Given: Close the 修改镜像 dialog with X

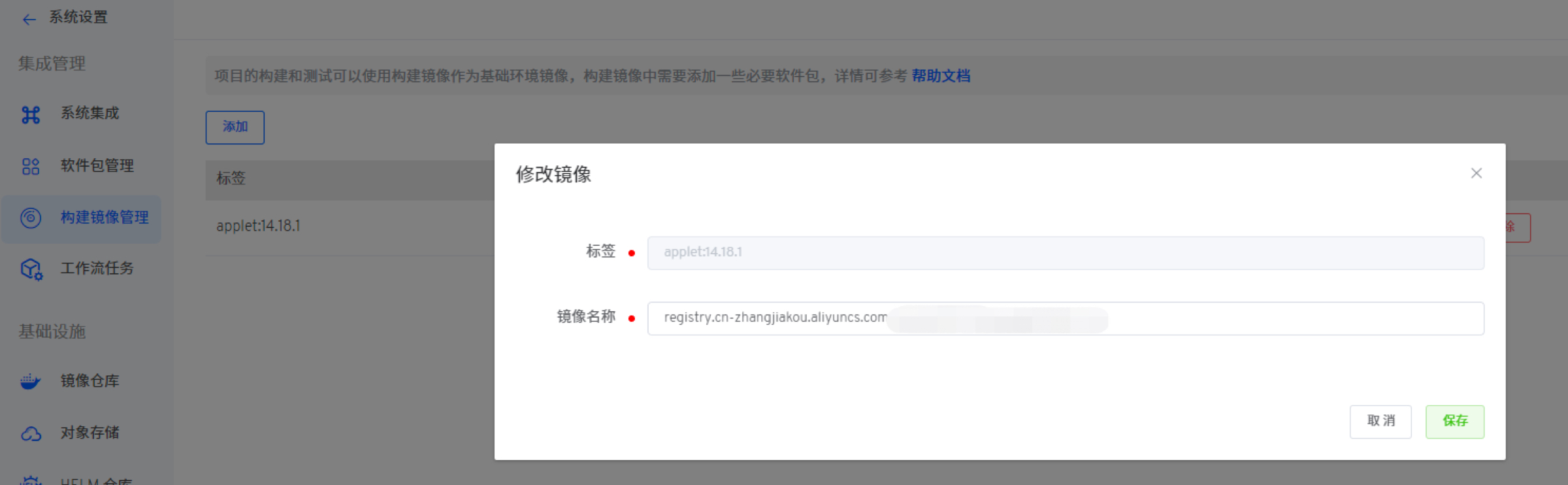Looking at the screenshot, I should pos(1476,173).
